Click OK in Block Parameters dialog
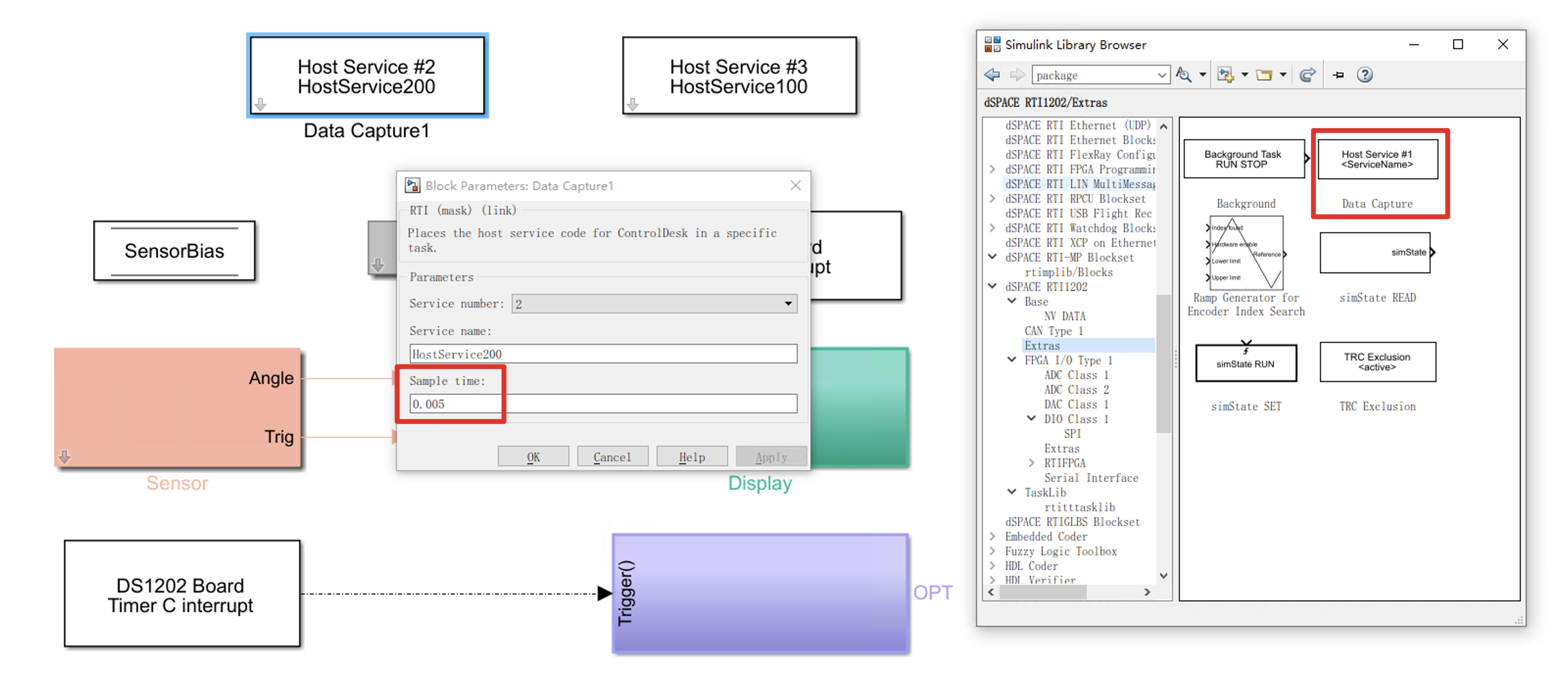 click(533, 457)
